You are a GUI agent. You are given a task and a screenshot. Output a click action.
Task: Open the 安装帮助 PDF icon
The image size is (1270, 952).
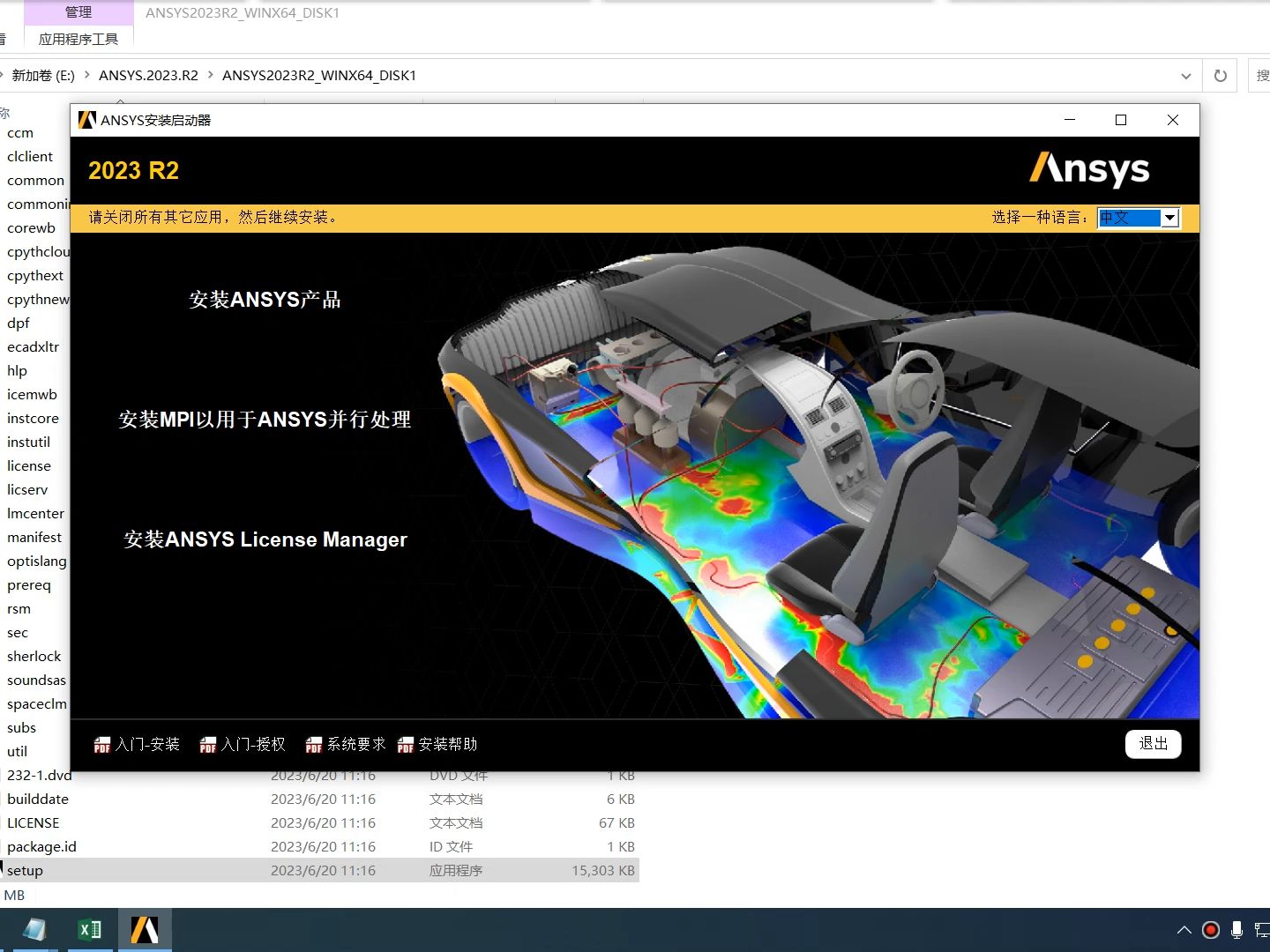(406, 745)
